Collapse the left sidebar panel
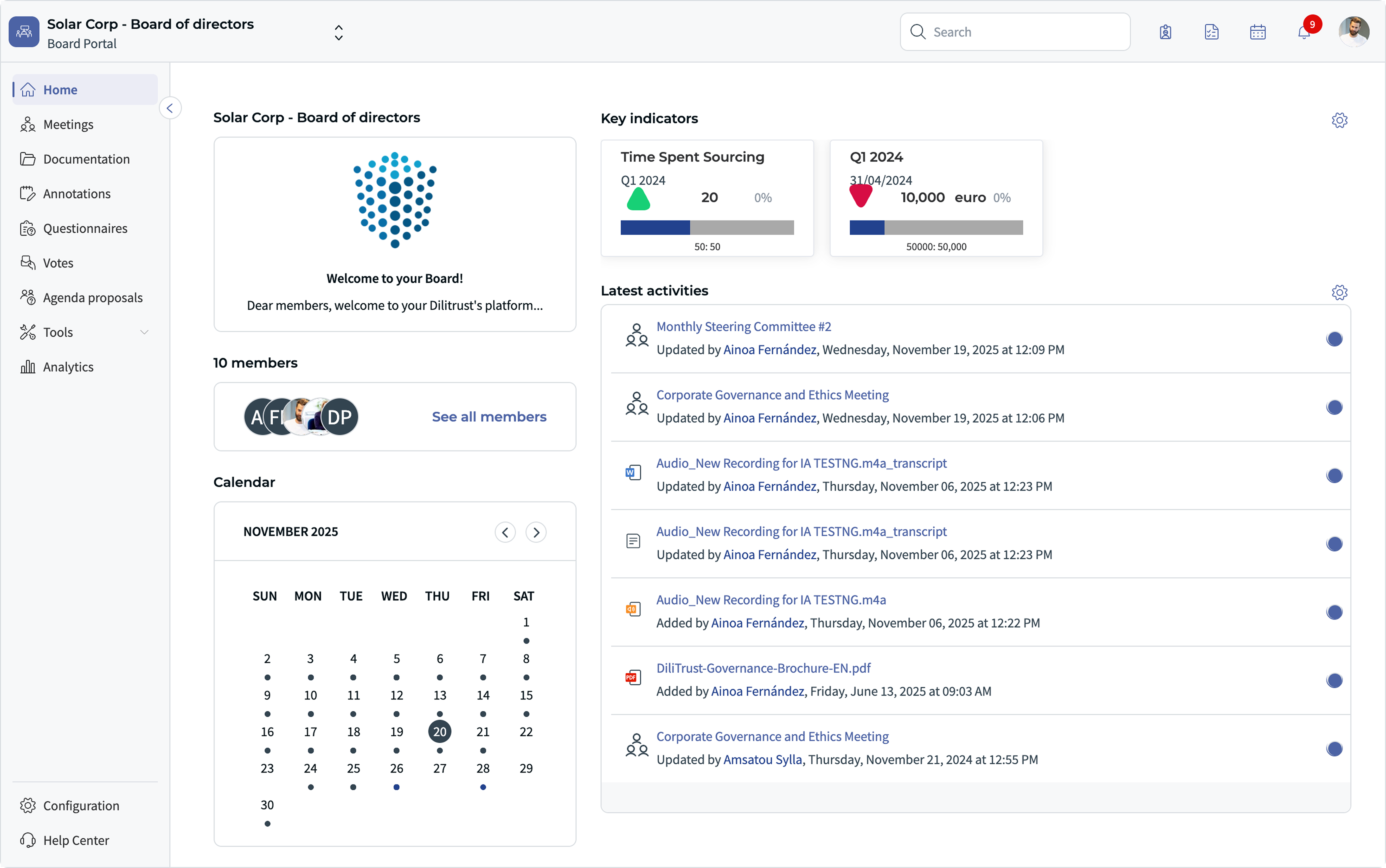This screenshot has width=1386, height=868. click(x=170, y=108)
